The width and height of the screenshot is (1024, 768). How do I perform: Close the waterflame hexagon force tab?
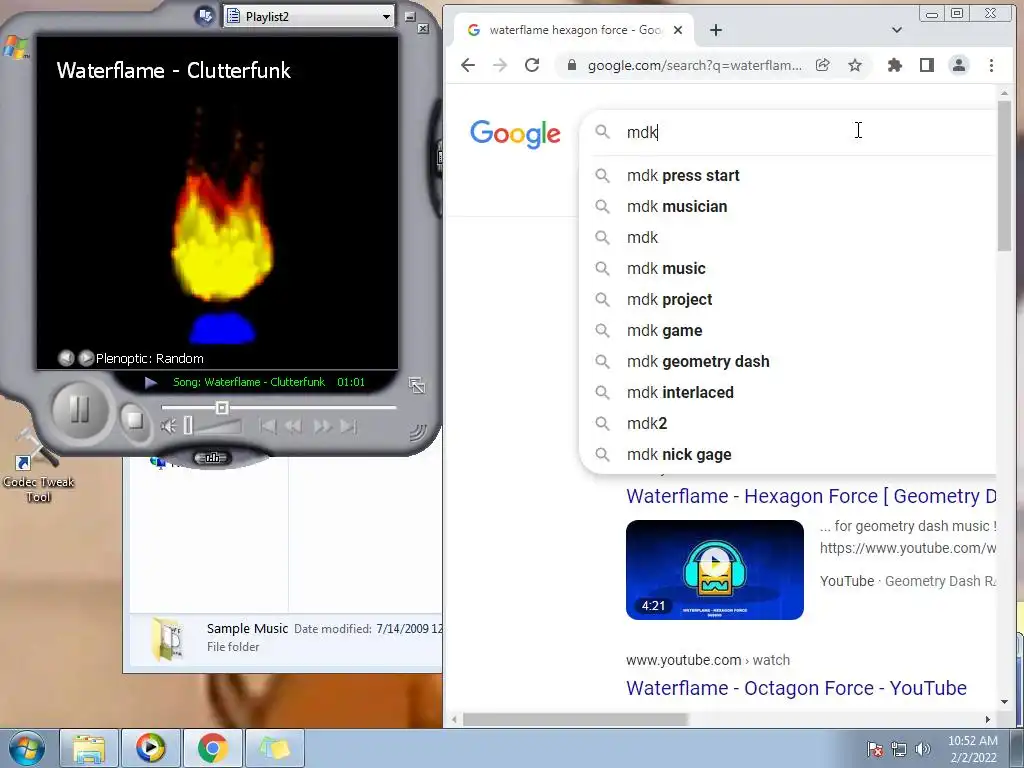(x=678, y=30)
